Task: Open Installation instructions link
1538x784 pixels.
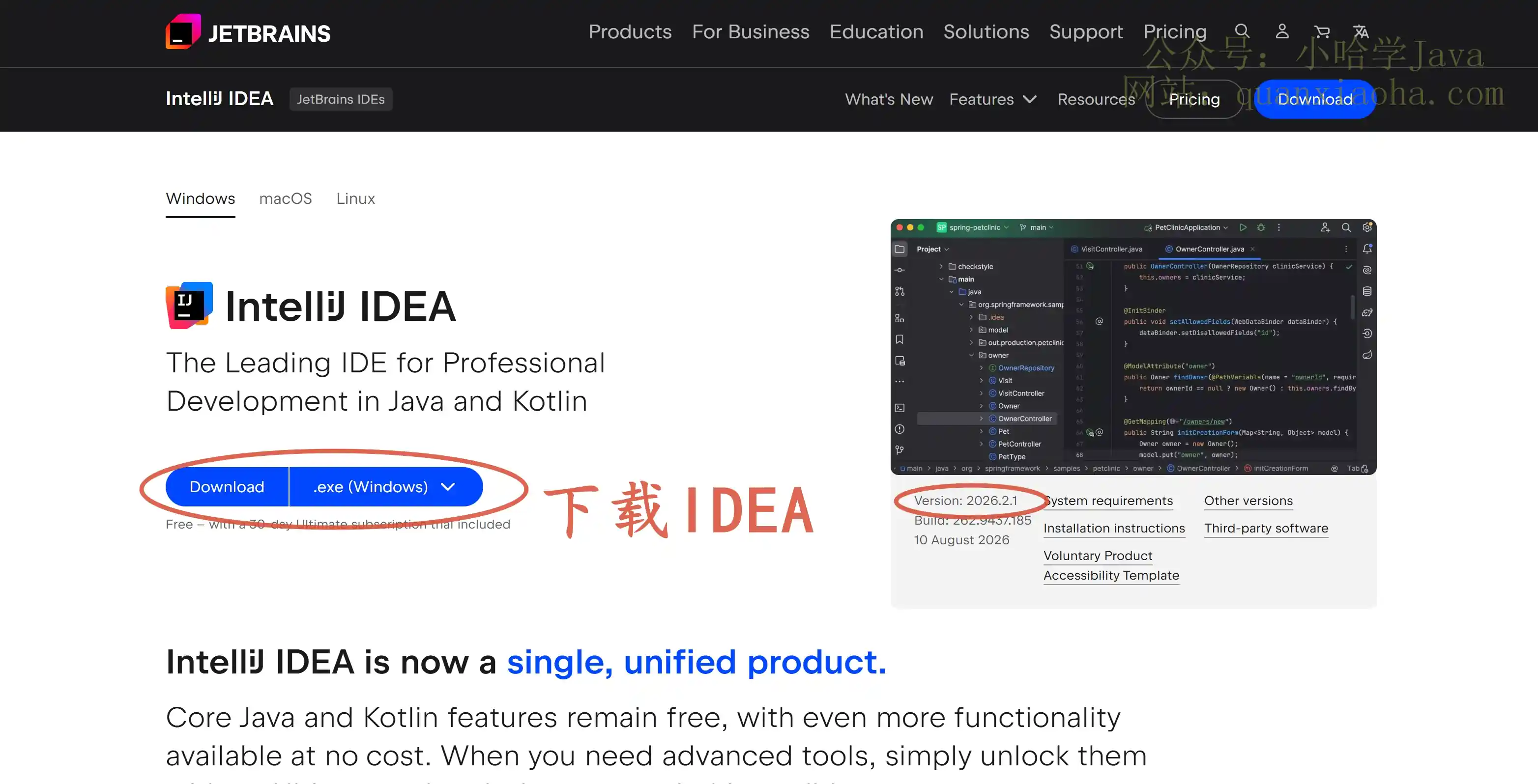Action: click(1114, 528)
